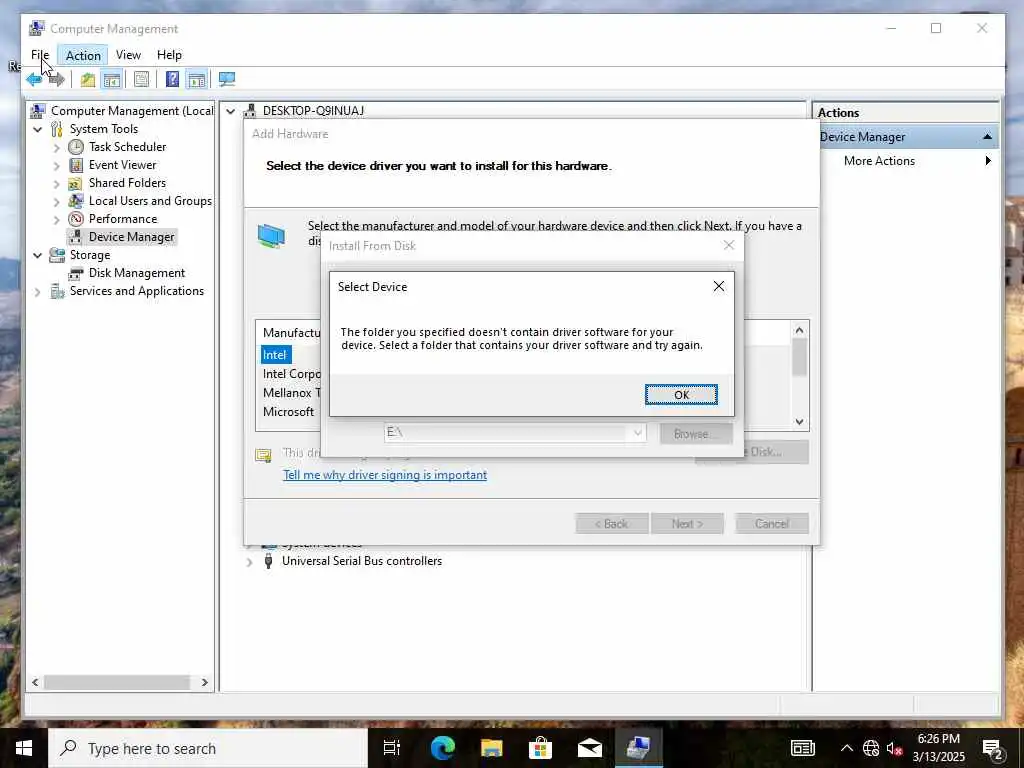Viewport: 1024px width, 768px height.
Task: Toggle Show/Hide Action Pane toolbar icon
Action: tap(196, 80)
